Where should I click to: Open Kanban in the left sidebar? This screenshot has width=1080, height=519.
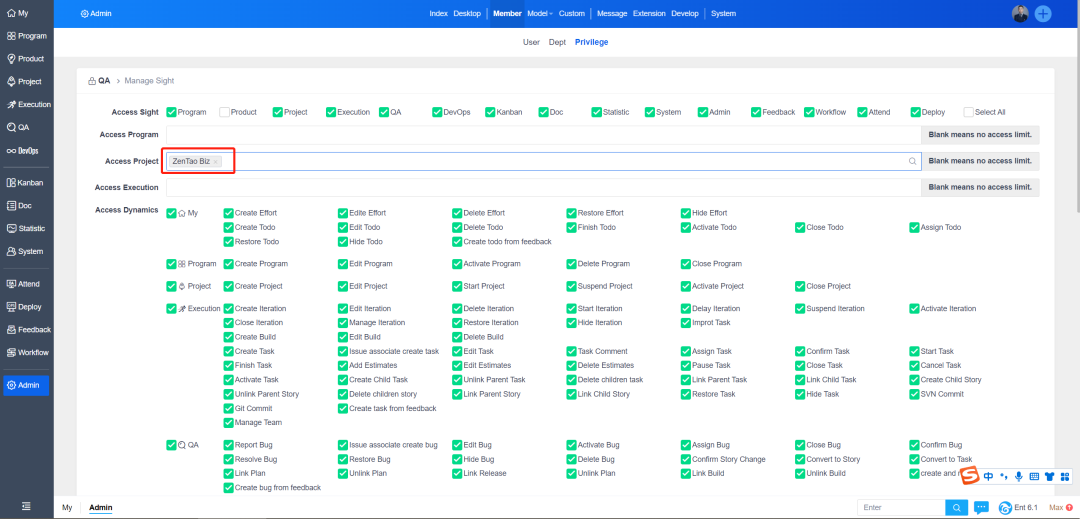click(x=26, y=183)
